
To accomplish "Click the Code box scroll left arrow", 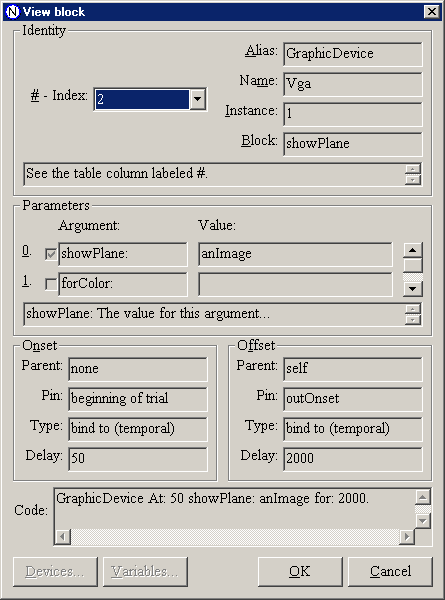I will [62, 536].
